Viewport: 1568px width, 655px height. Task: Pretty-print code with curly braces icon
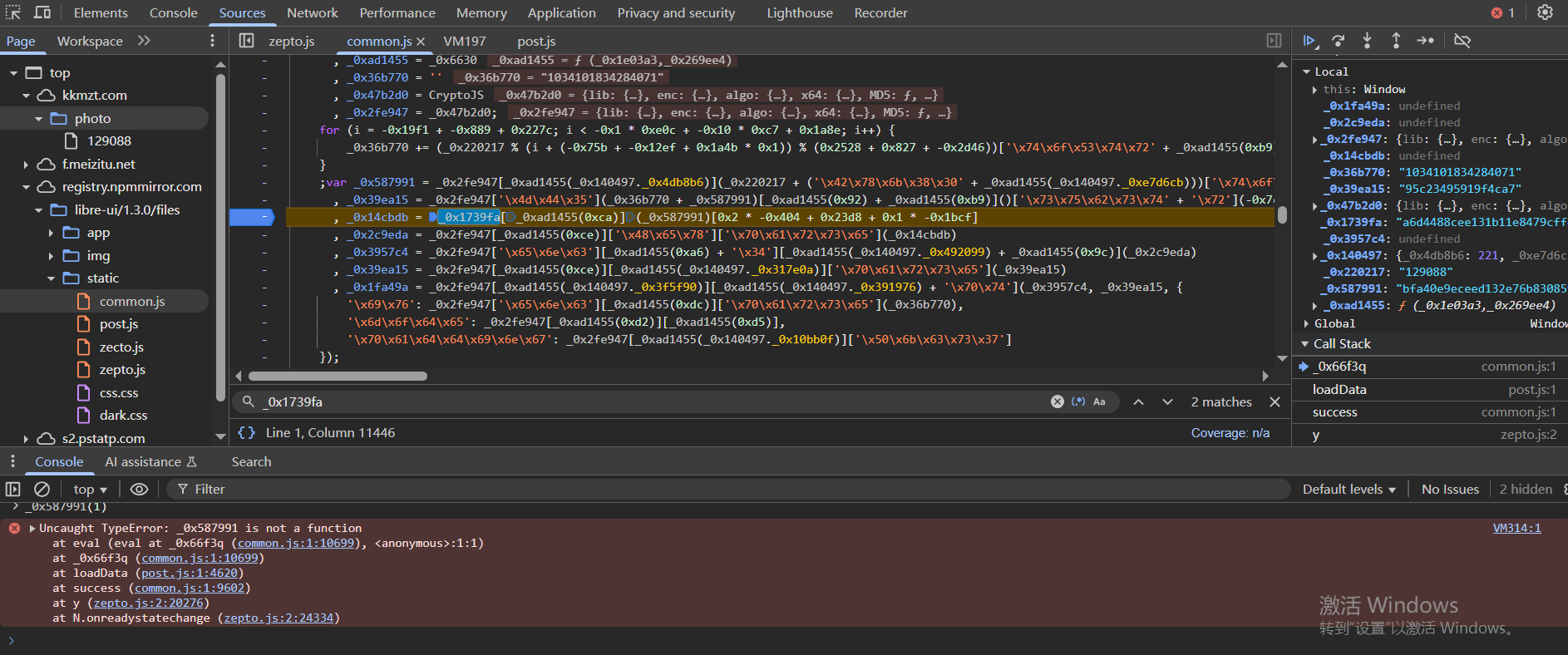246,433
